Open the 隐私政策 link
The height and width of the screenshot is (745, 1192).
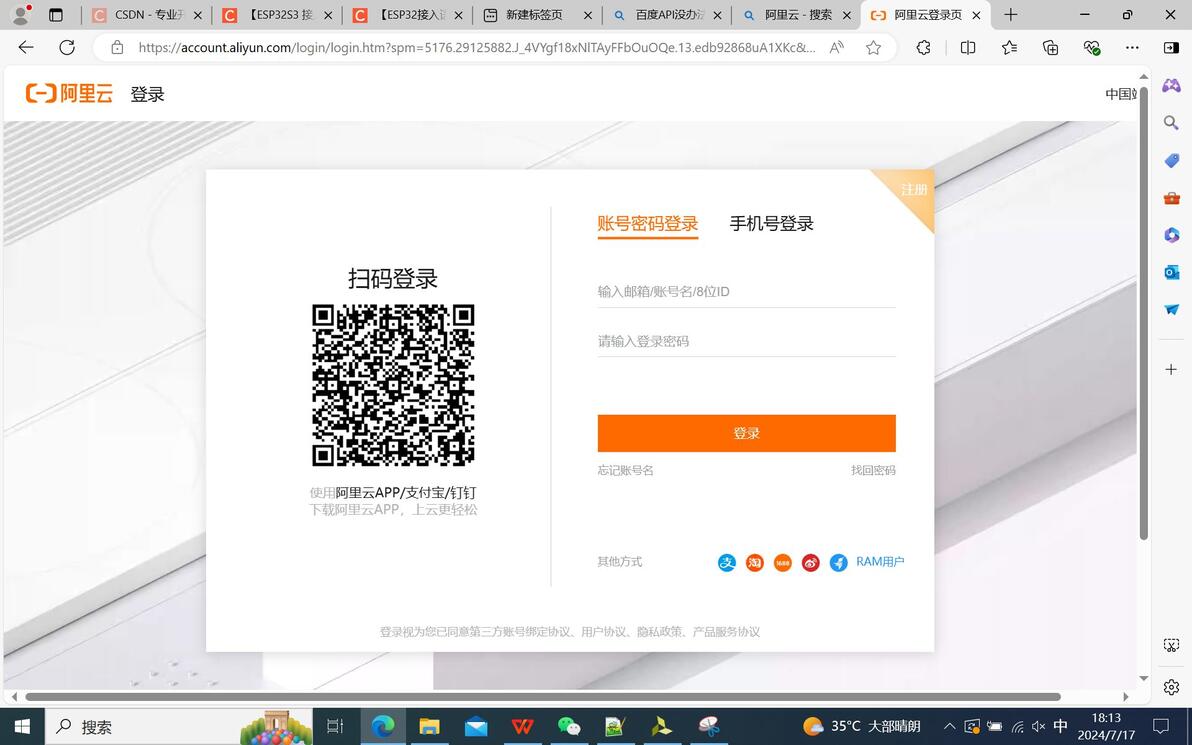660,632
